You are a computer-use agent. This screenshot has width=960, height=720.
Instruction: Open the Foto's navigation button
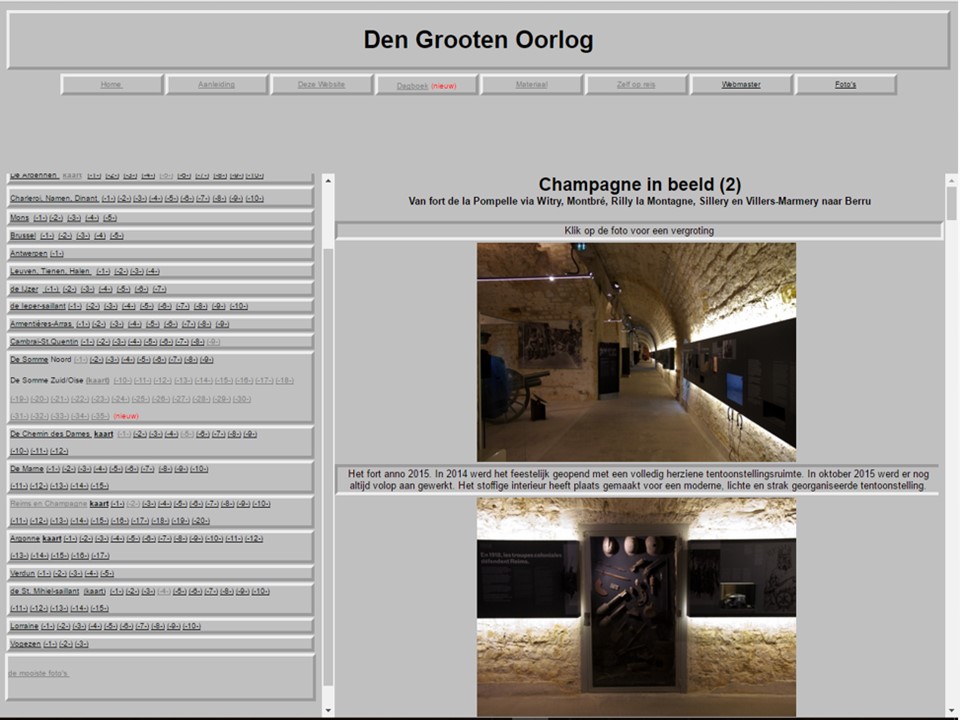point(846,84)
